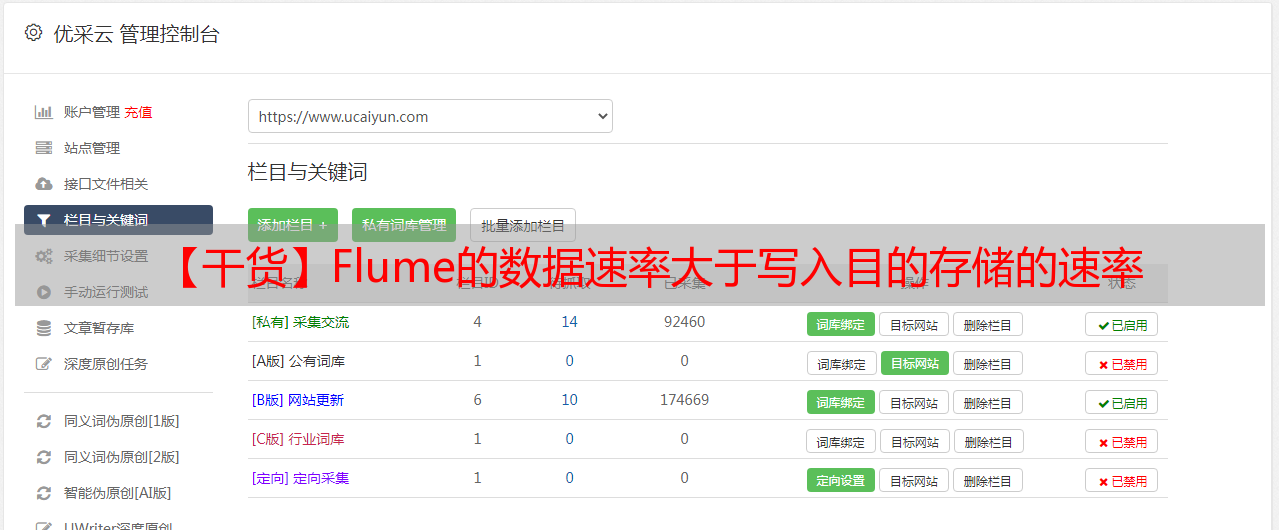Click 删除栏目 in the 定向采集 row
The width and height of the screenshot is (1279, 530).
[987, 480]
